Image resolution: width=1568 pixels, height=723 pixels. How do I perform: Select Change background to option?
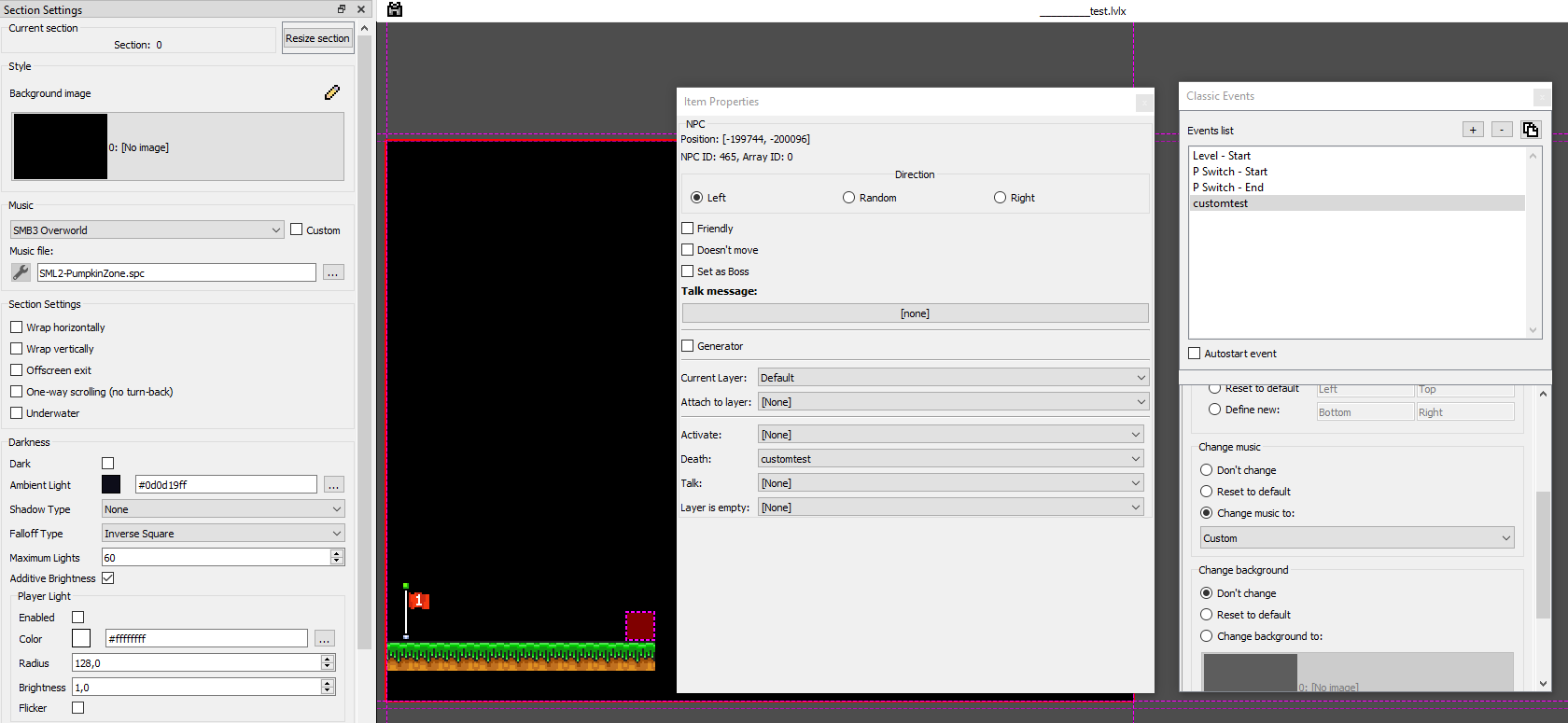[1206, 635]
